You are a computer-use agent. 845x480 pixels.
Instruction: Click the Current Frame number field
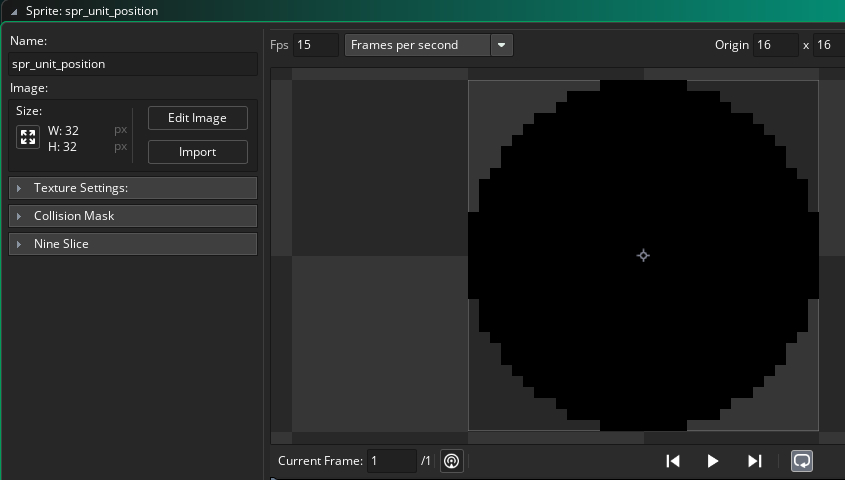click(392, 461)
